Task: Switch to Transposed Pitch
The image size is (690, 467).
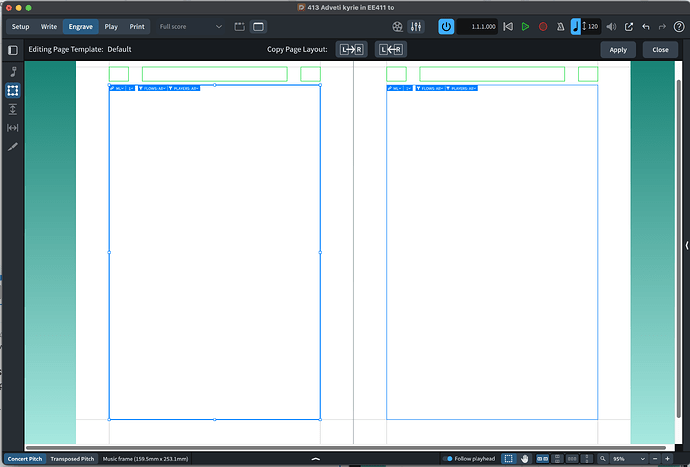Action: click(x=72, y=459)
